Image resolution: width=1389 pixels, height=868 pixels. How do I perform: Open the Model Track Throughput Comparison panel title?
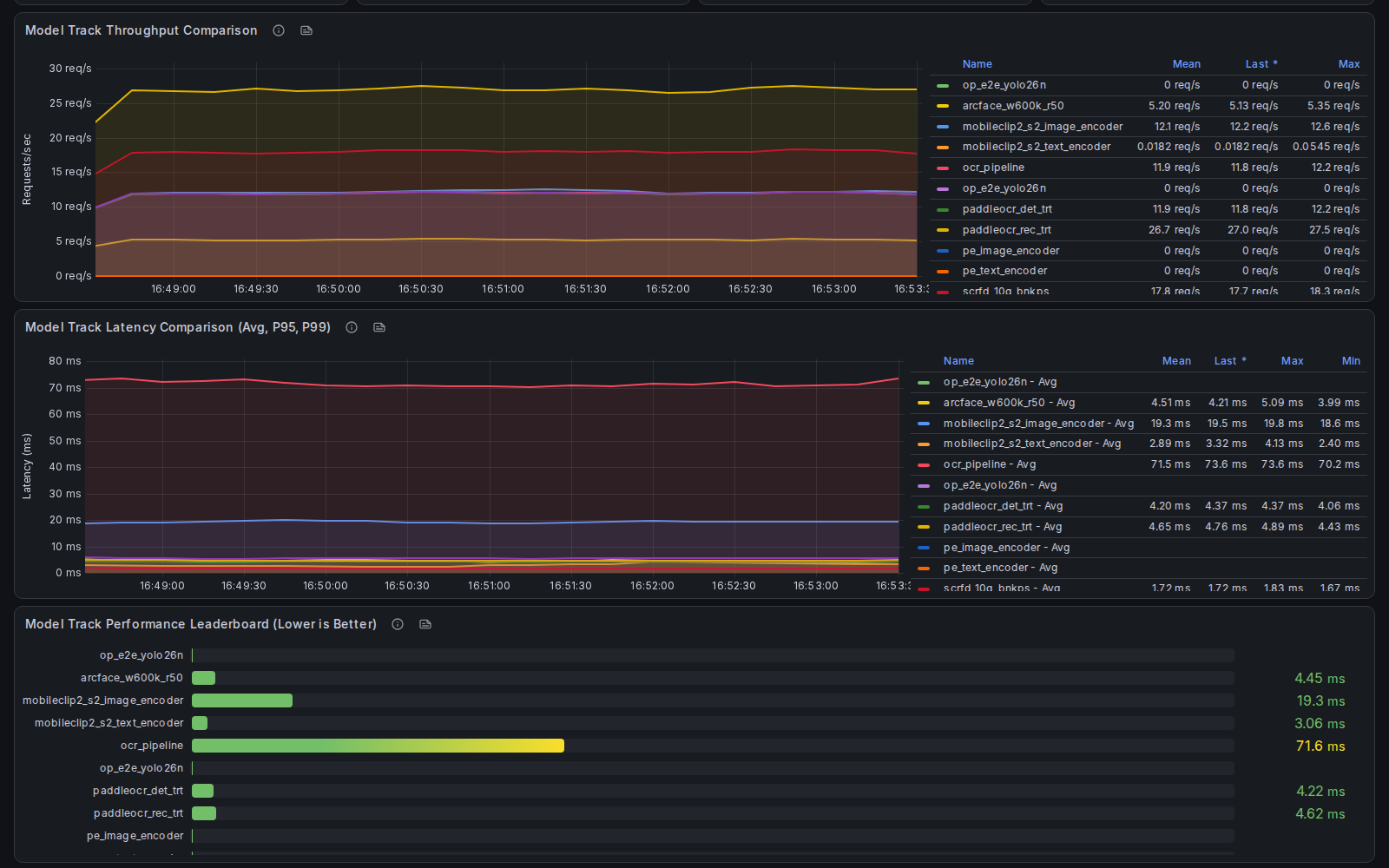tap(142, 30)
